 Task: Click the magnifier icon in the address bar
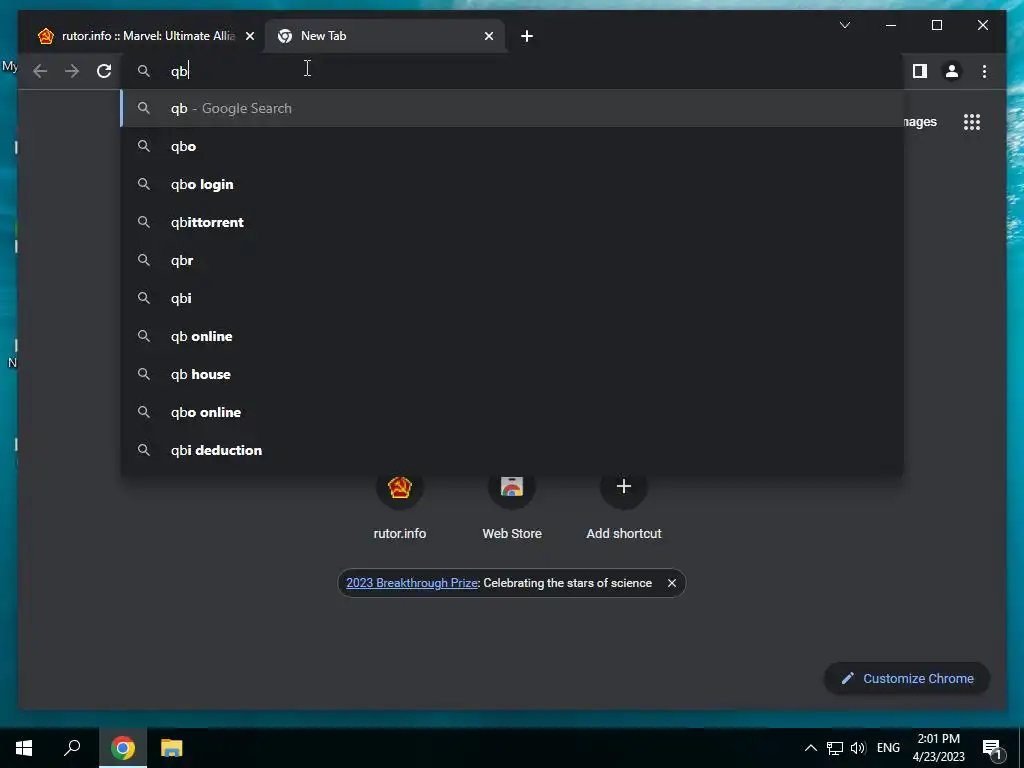144,71
